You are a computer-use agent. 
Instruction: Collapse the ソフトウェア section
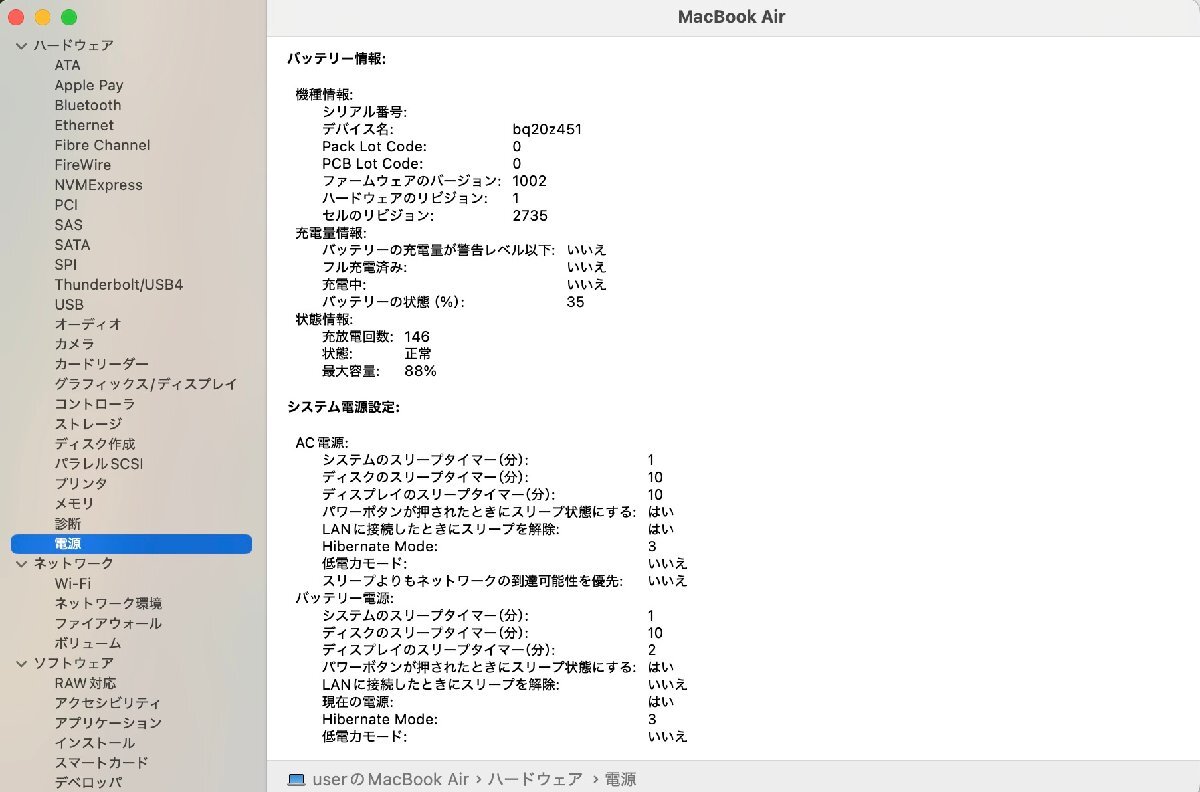21,663
